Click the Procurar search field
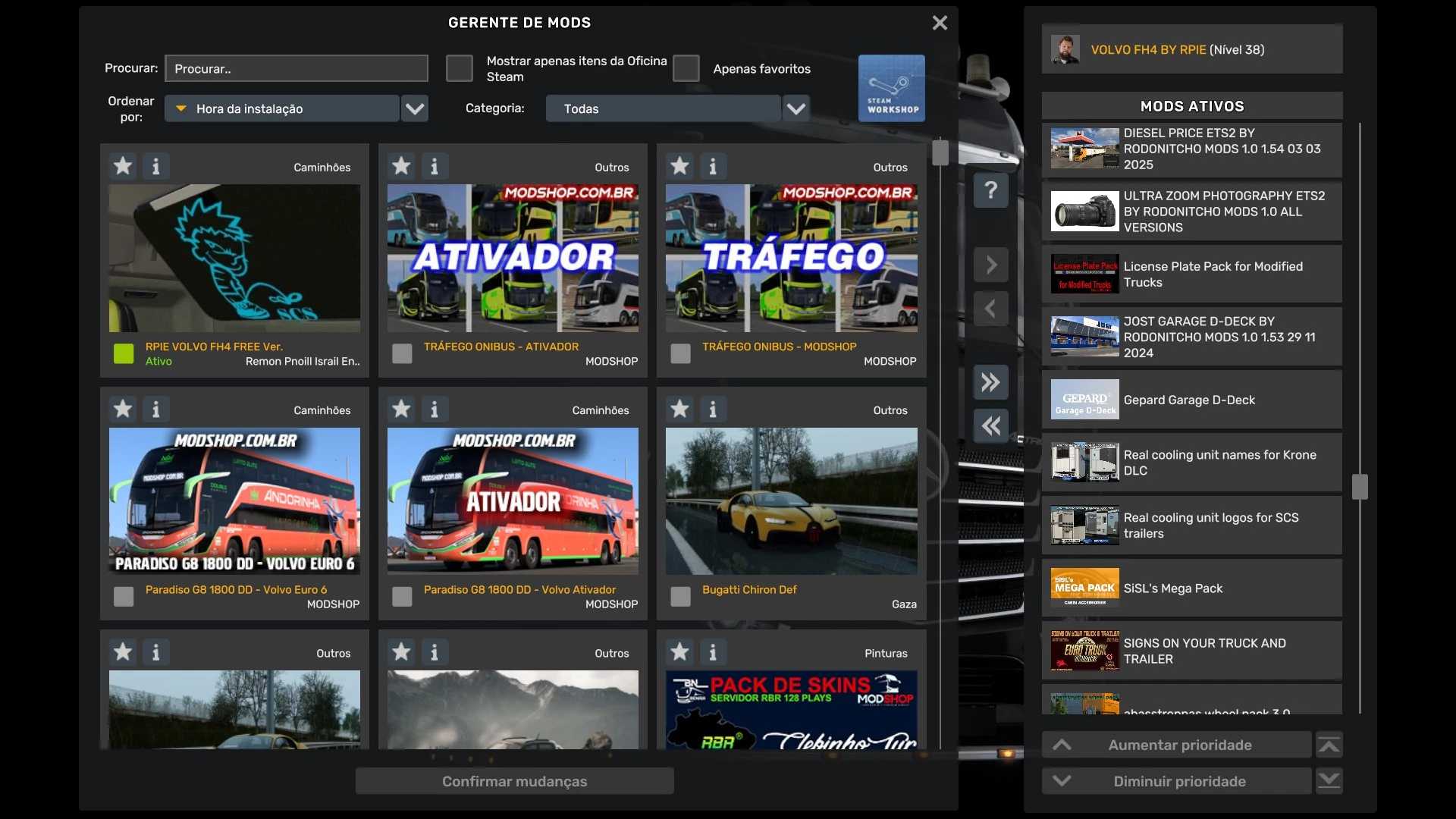Screen dimensions: 1456x819 click(296, 68)
